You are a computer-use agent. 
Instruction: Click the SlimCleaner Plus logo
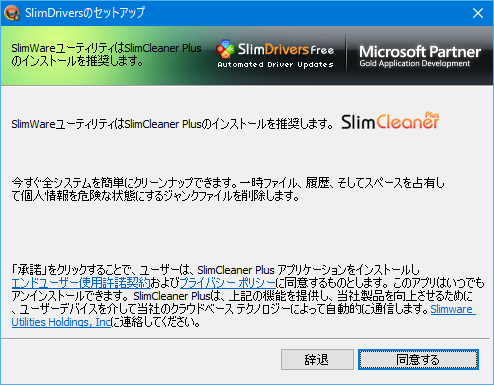pos(390,121)
